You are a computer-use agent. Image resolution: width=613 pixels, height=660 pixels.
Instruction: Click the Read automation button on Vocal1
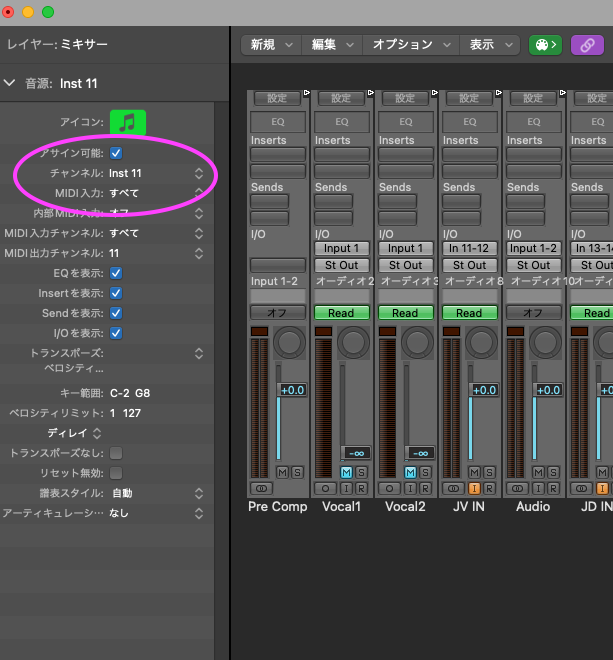click(x=341, y=313)
